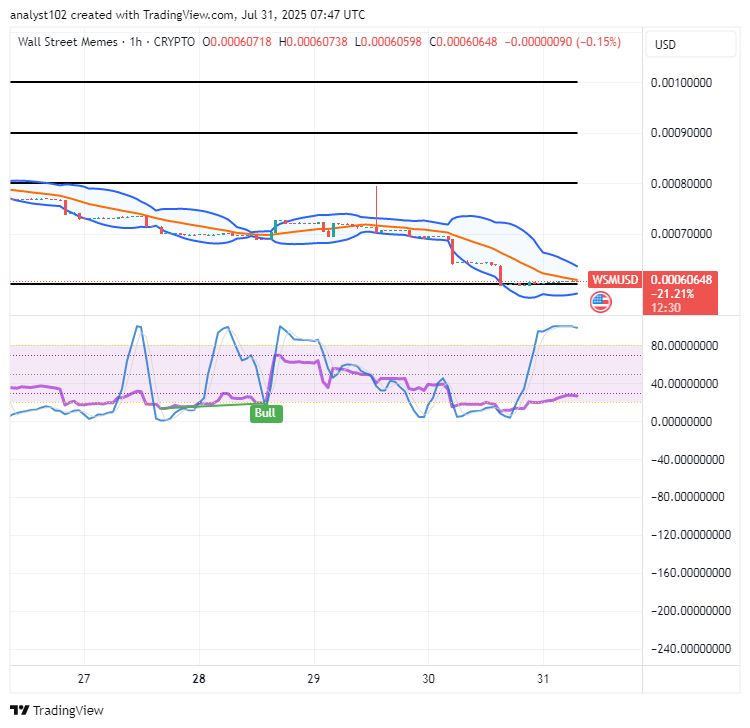The image size is (750, 728).
Task: Click date 30 on time axis
Action: coord(429,679)
